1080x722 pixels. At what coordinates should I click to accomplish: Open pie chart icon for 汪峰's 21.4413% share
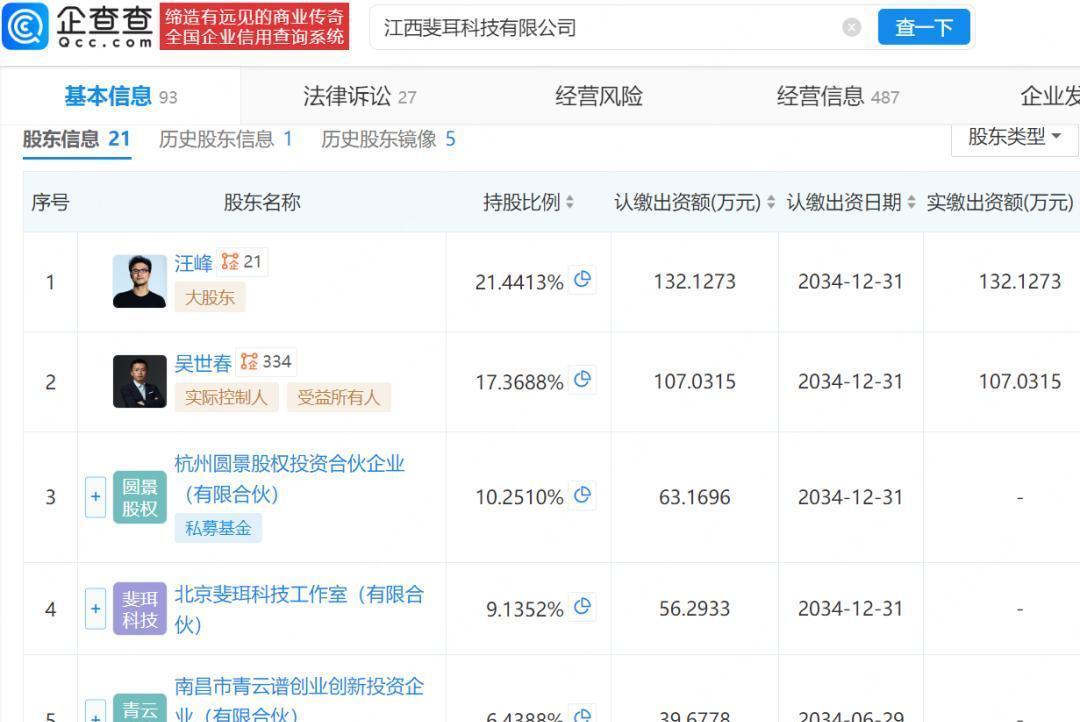coord(582,280)
